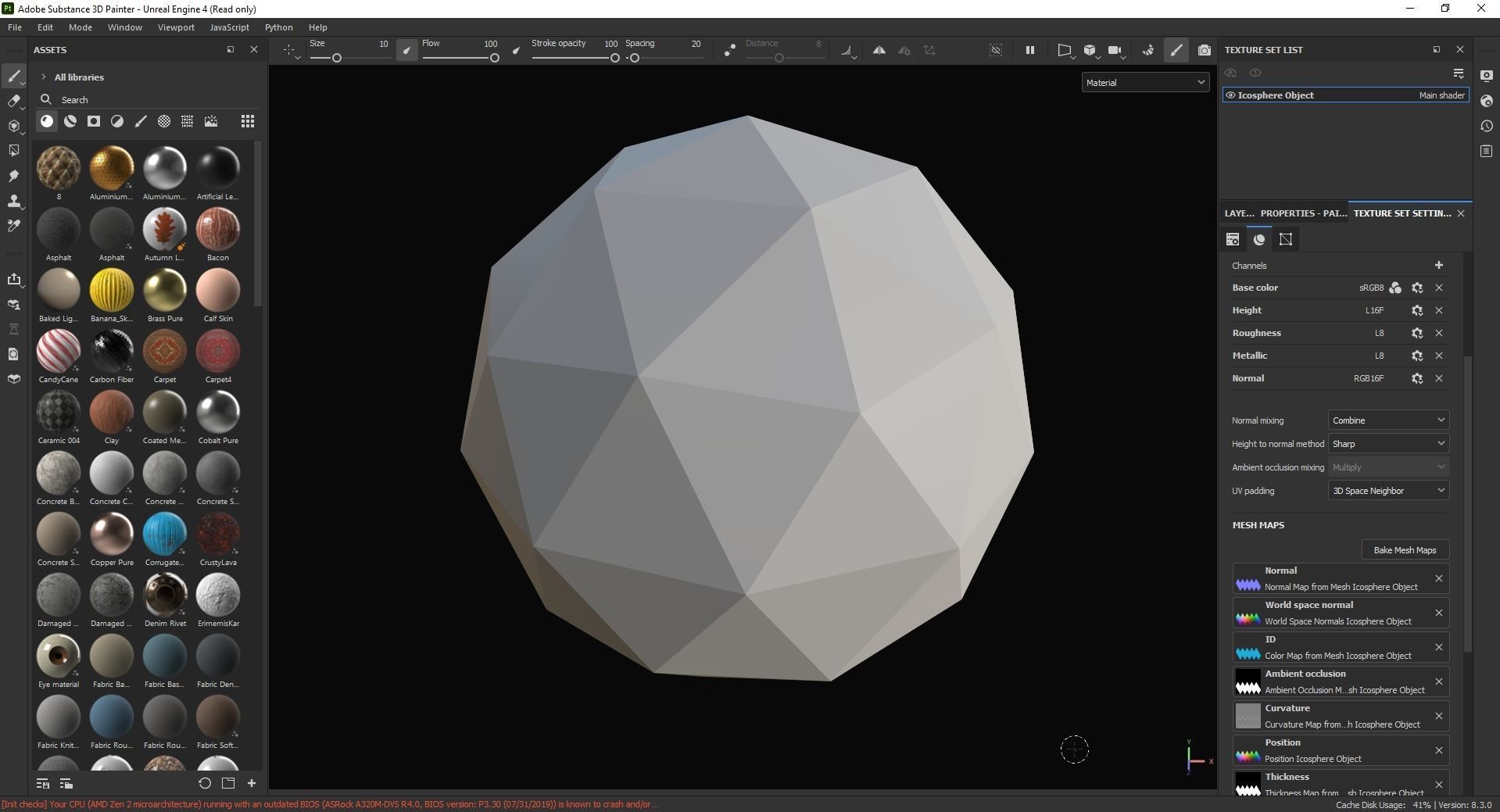The height and width of the screenshot is (812, 1500).
Task: Click Bake Mesh Maps button
Action: pyautogui.click(x=1405, y=549)
